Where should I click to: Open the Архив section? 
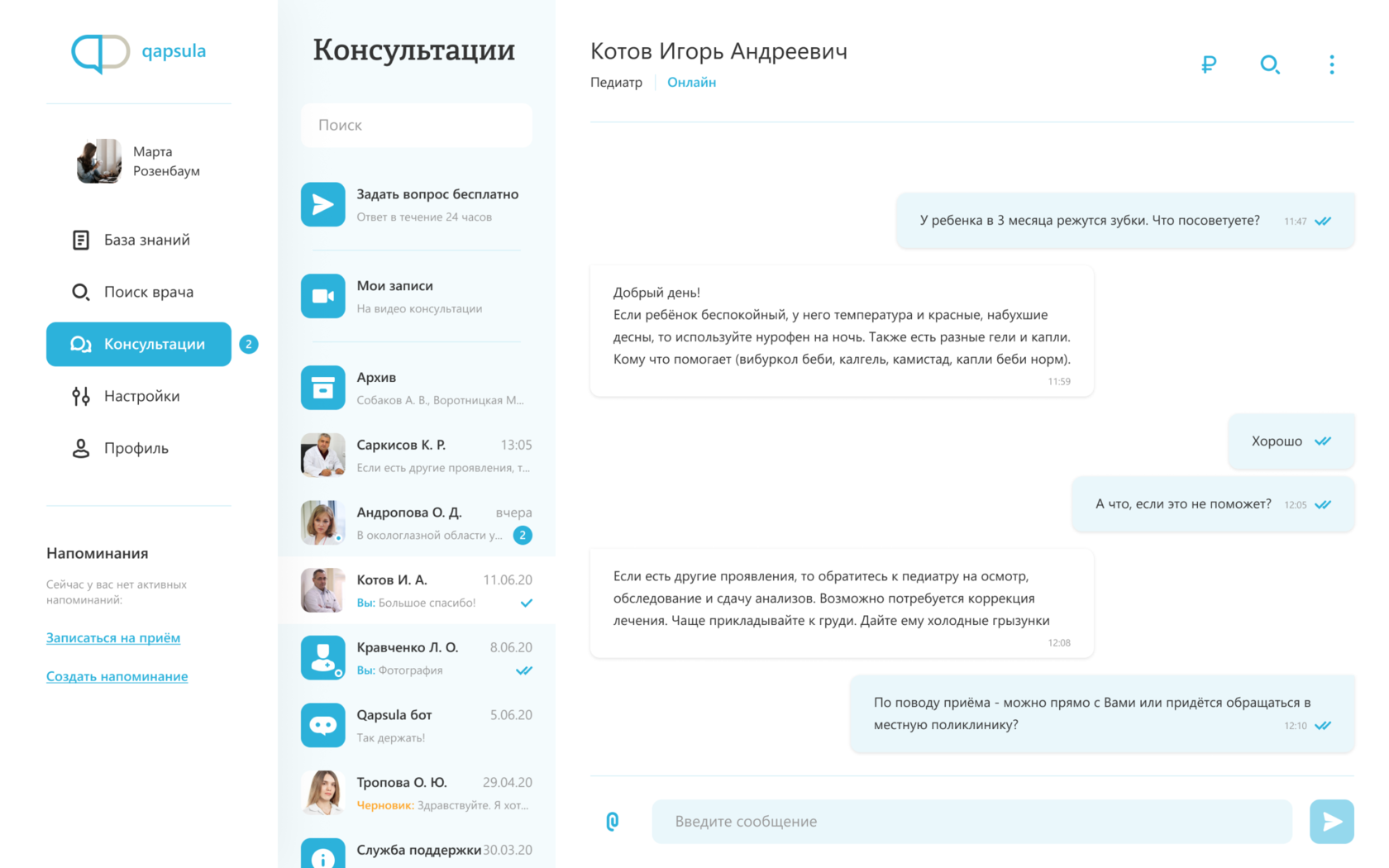pos(377,386)
